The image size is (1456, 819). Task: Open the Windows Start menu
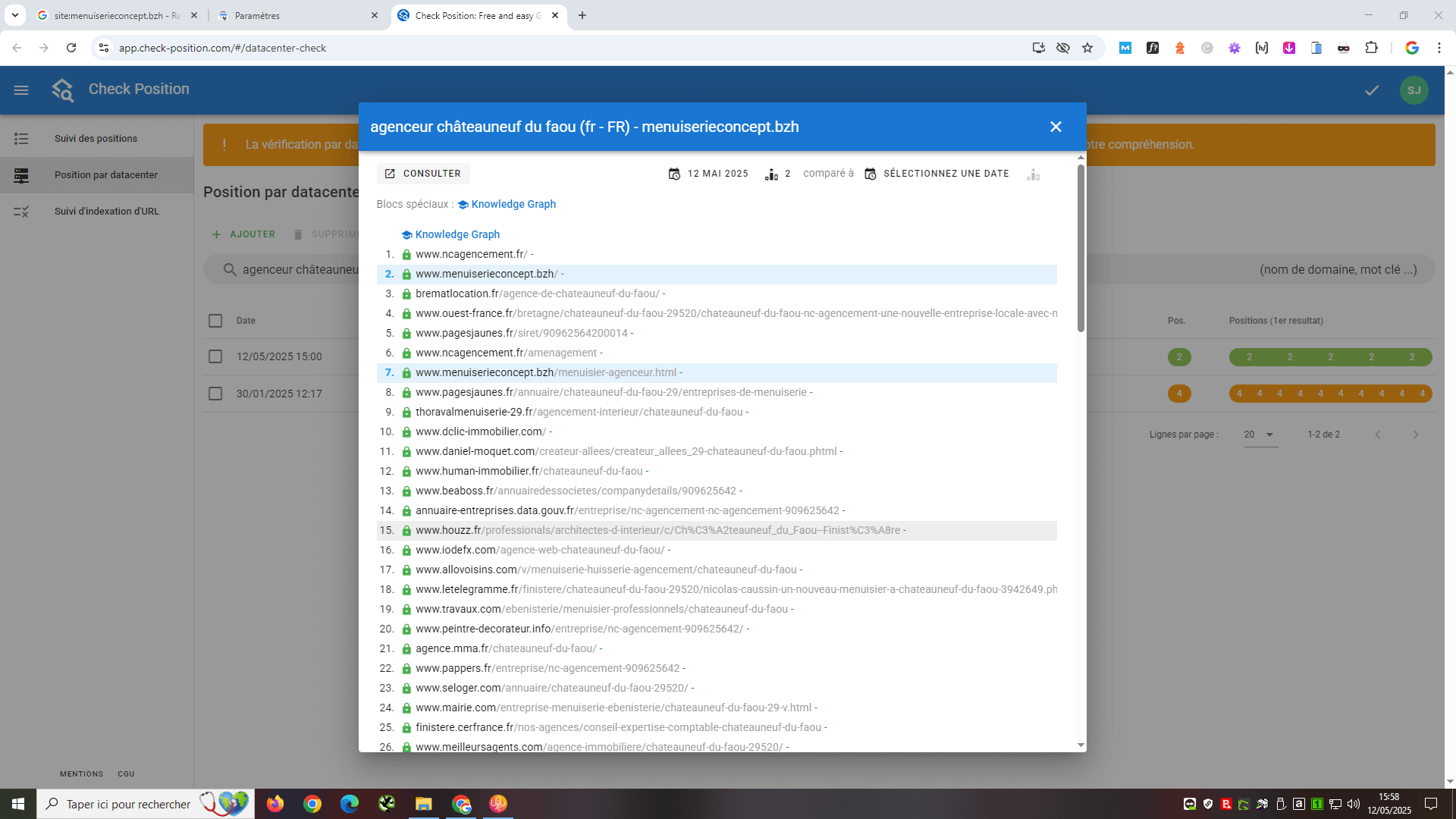18,804
